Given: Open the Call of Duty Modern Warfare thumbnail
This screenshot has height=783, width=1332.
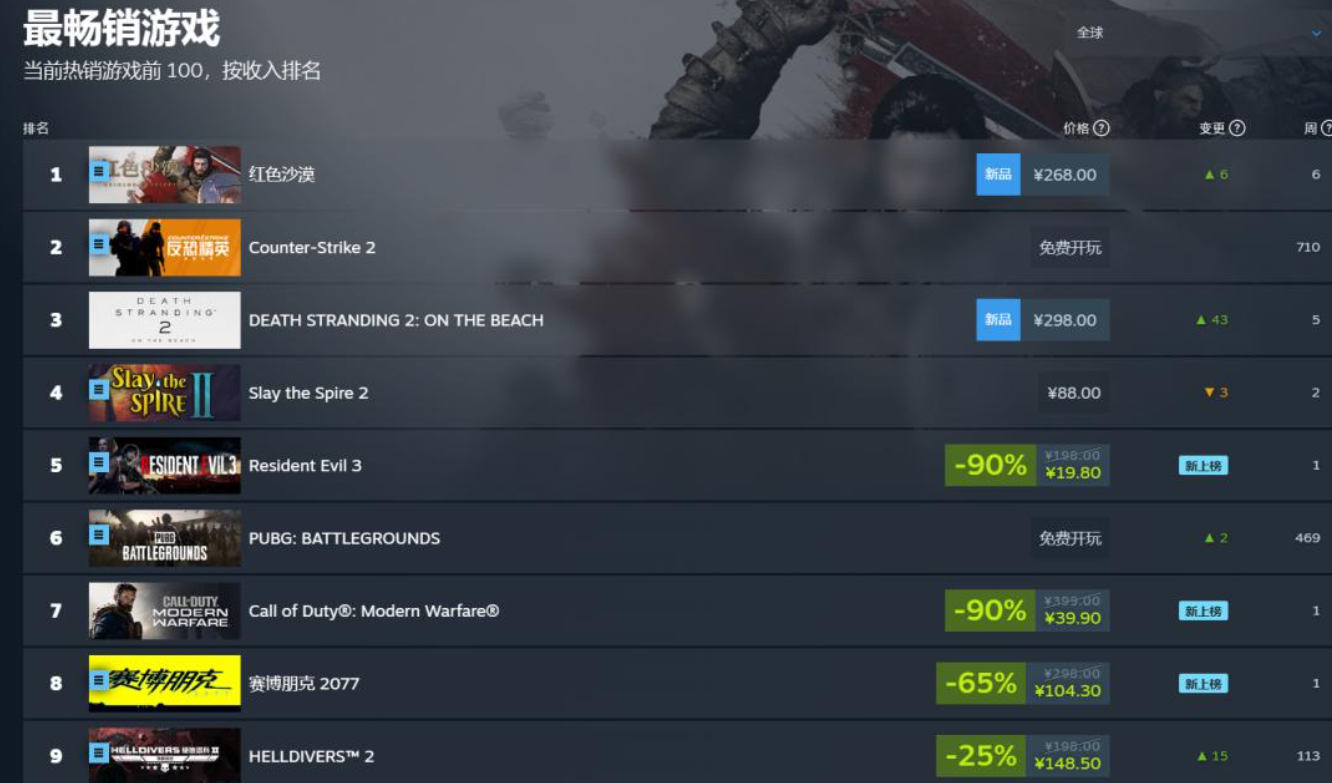Looking at the screenshot, I should 165,611.
